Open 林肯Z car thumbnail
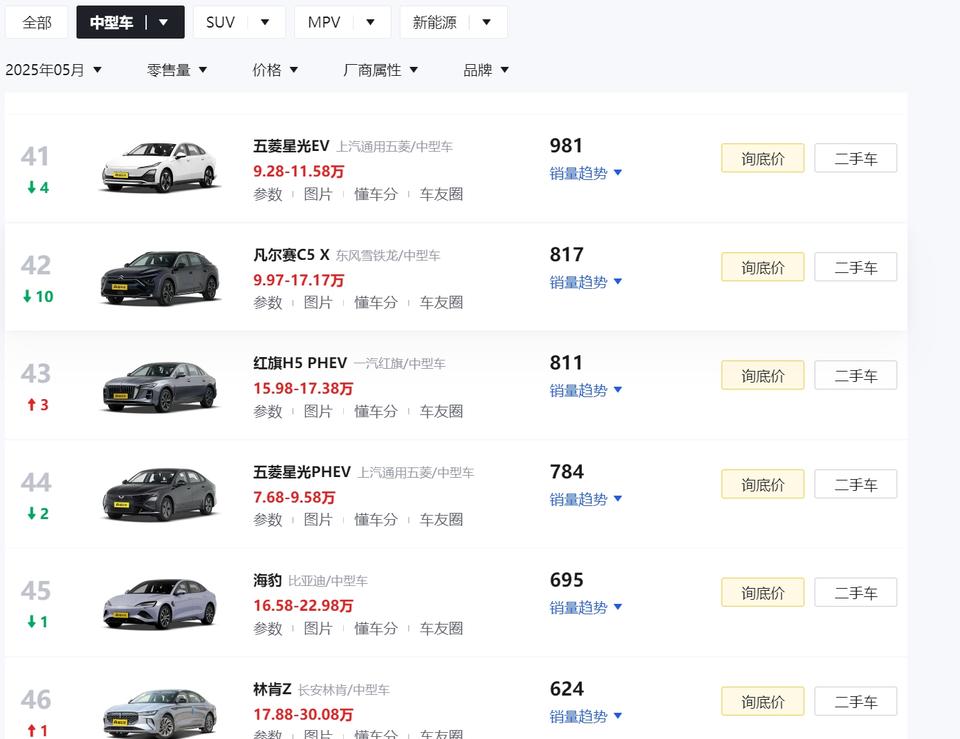The height and width of the screenshot is (739, 960). (160, 713)
